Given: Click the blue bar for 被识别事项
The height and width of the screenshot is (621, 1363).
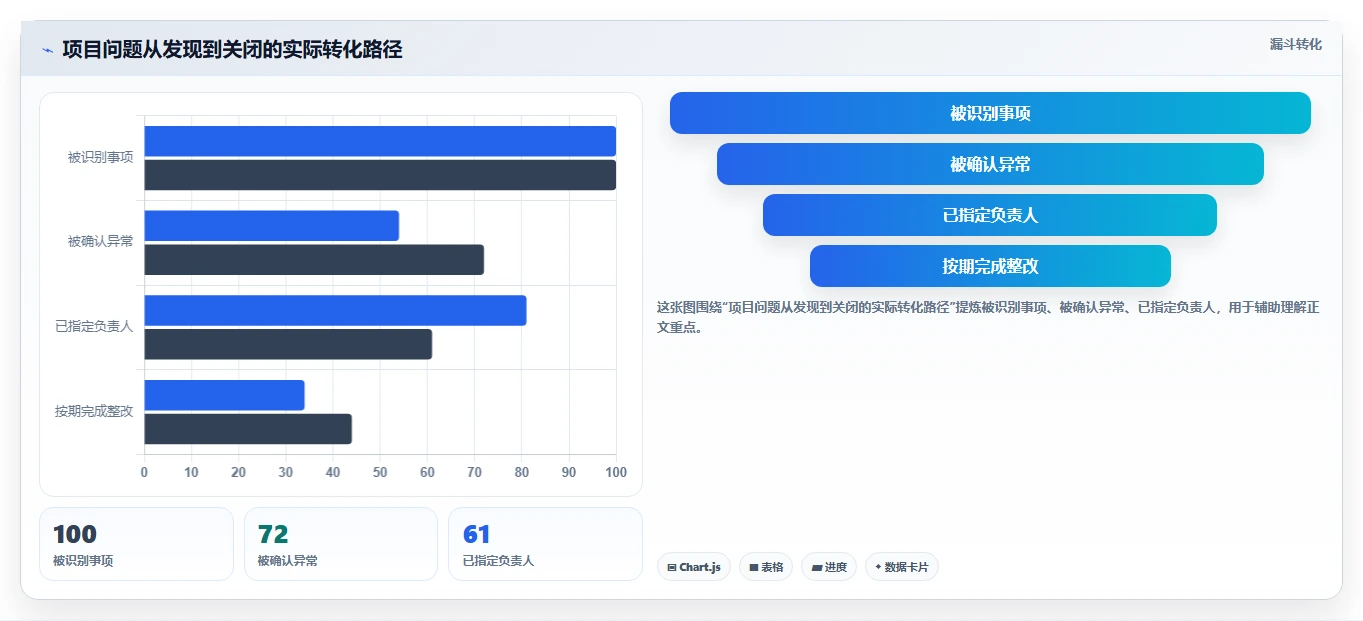Looking at the screenshot, I should tap(380, 141).
